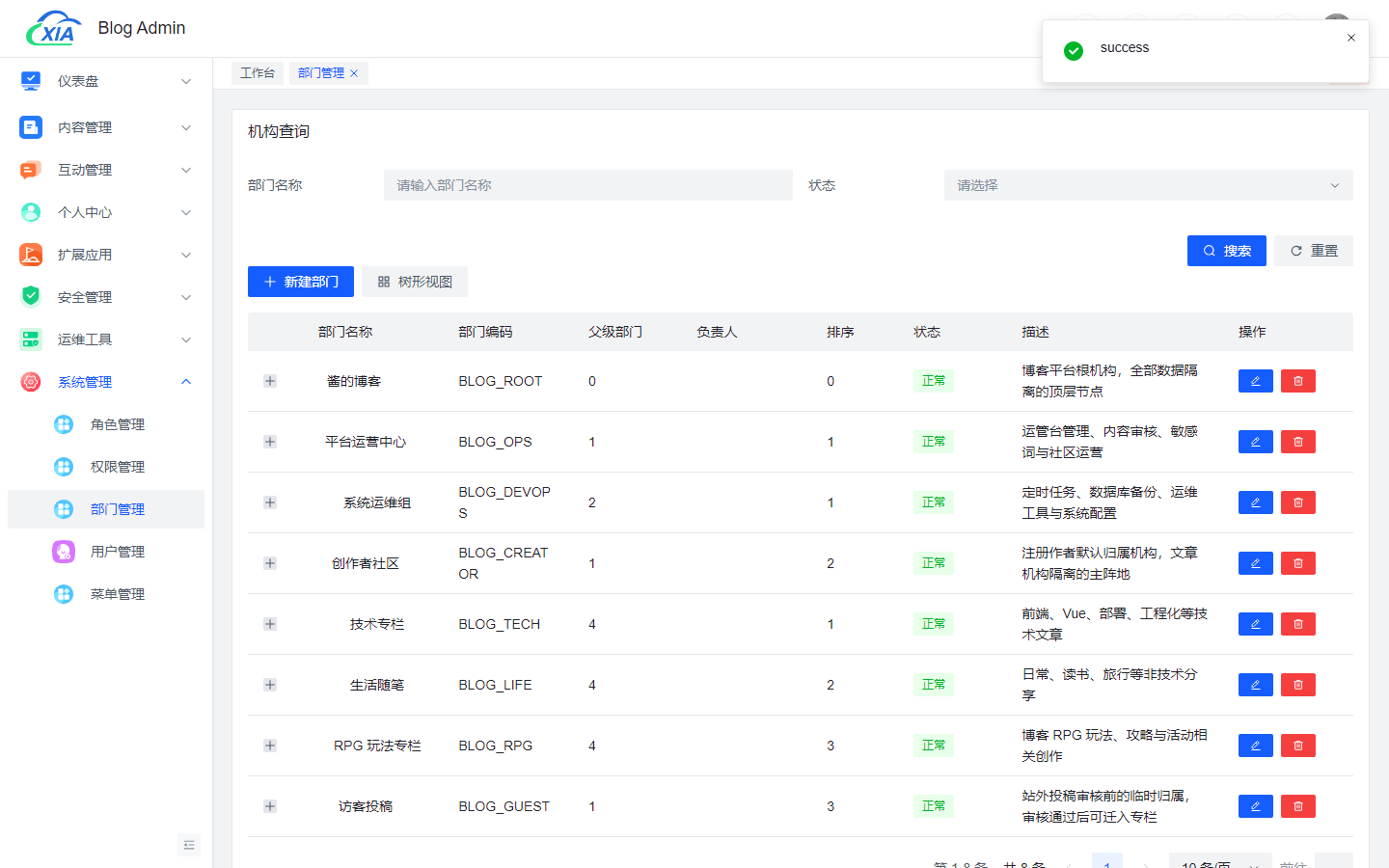Edit the 系统运维组 row
Viewport: 1389px width, 868px height.
click(1256, 502)
